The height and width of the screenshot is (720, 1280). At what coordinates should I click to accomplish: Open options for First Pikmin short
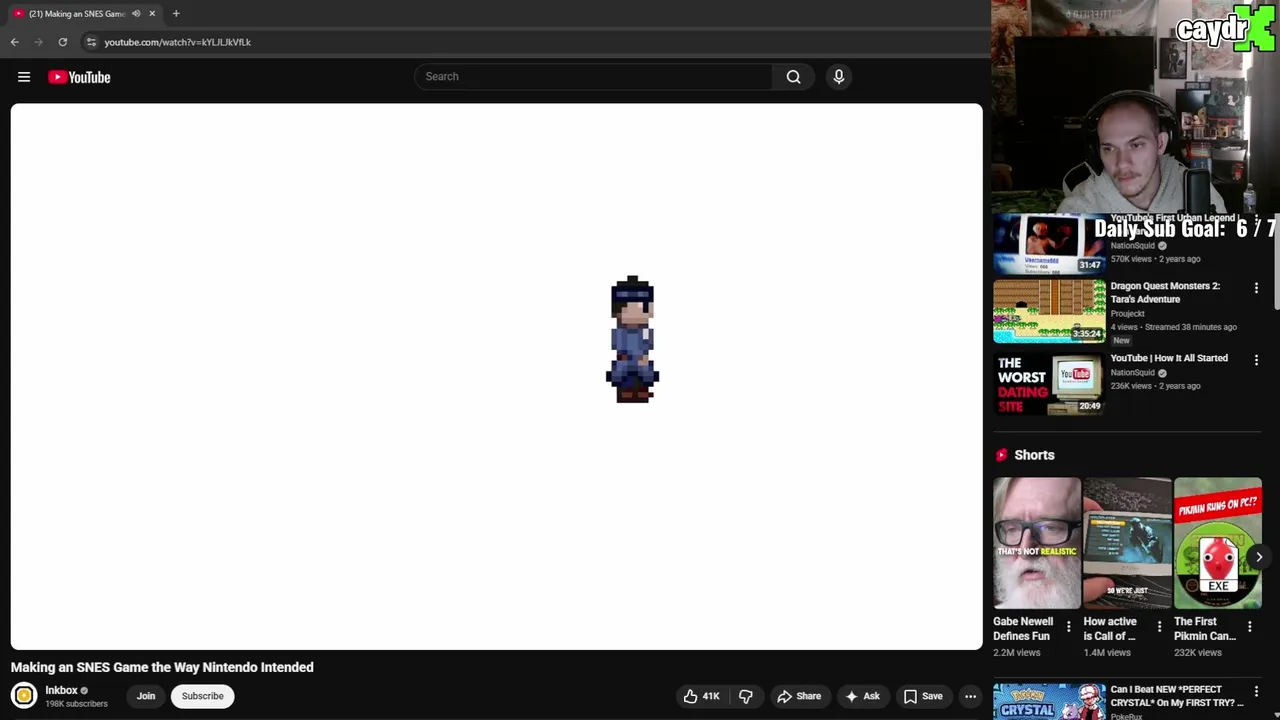[1249, 627]
